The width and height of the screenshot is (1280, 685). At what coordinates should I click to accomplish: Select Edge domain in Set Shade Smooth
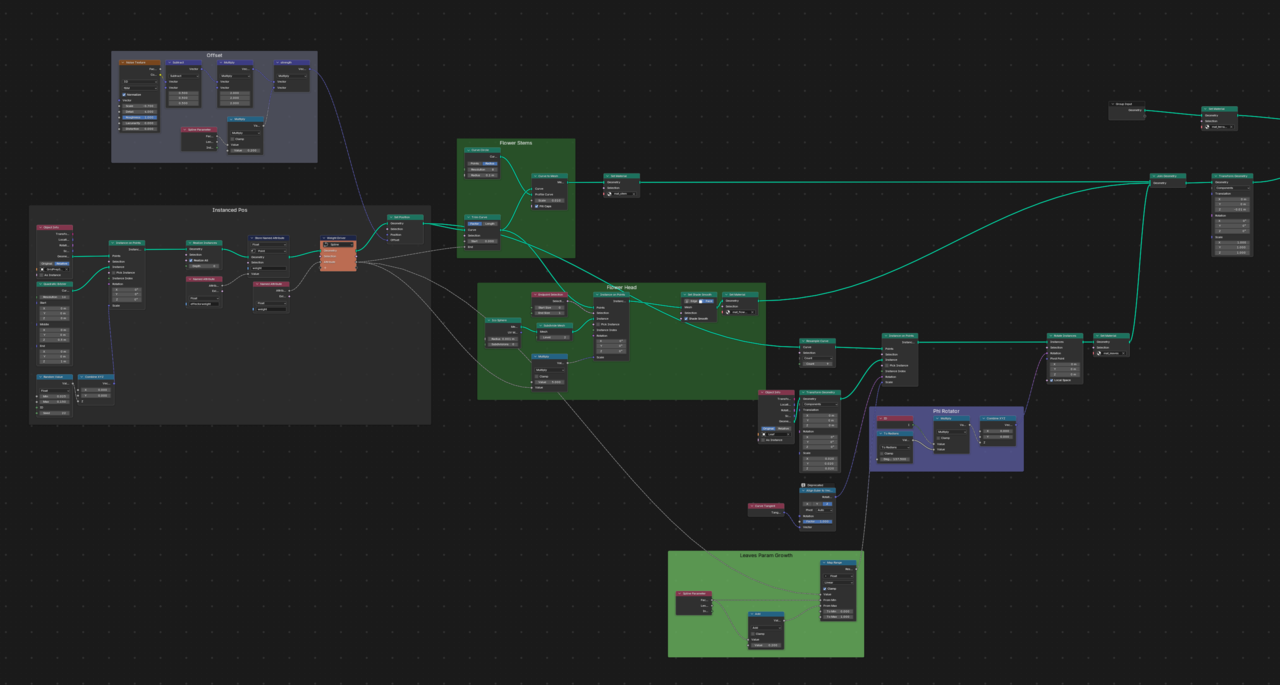pyautogui.click(x=692, y=301)
